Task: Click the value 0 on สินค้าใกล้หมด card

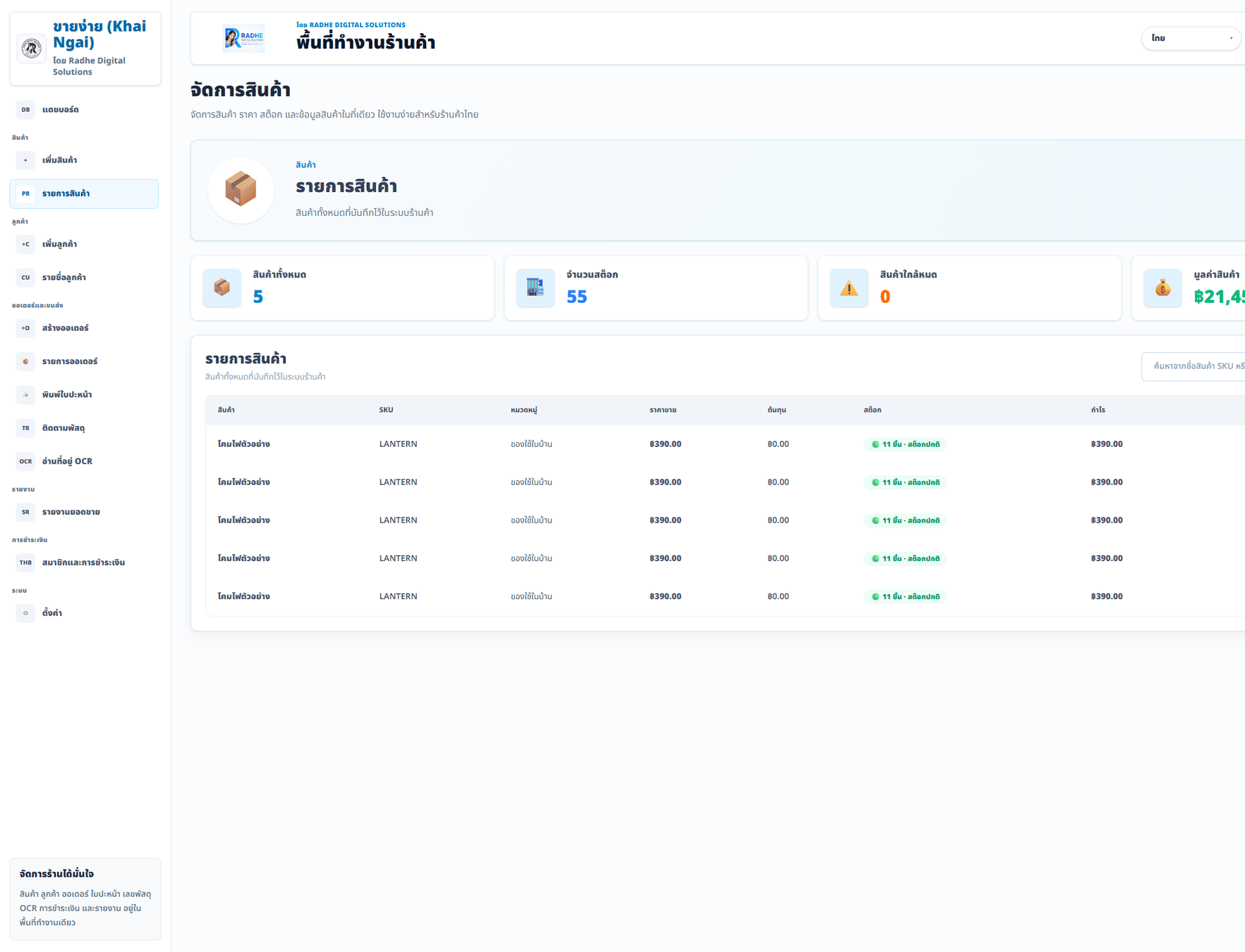Action: (885, 297)
